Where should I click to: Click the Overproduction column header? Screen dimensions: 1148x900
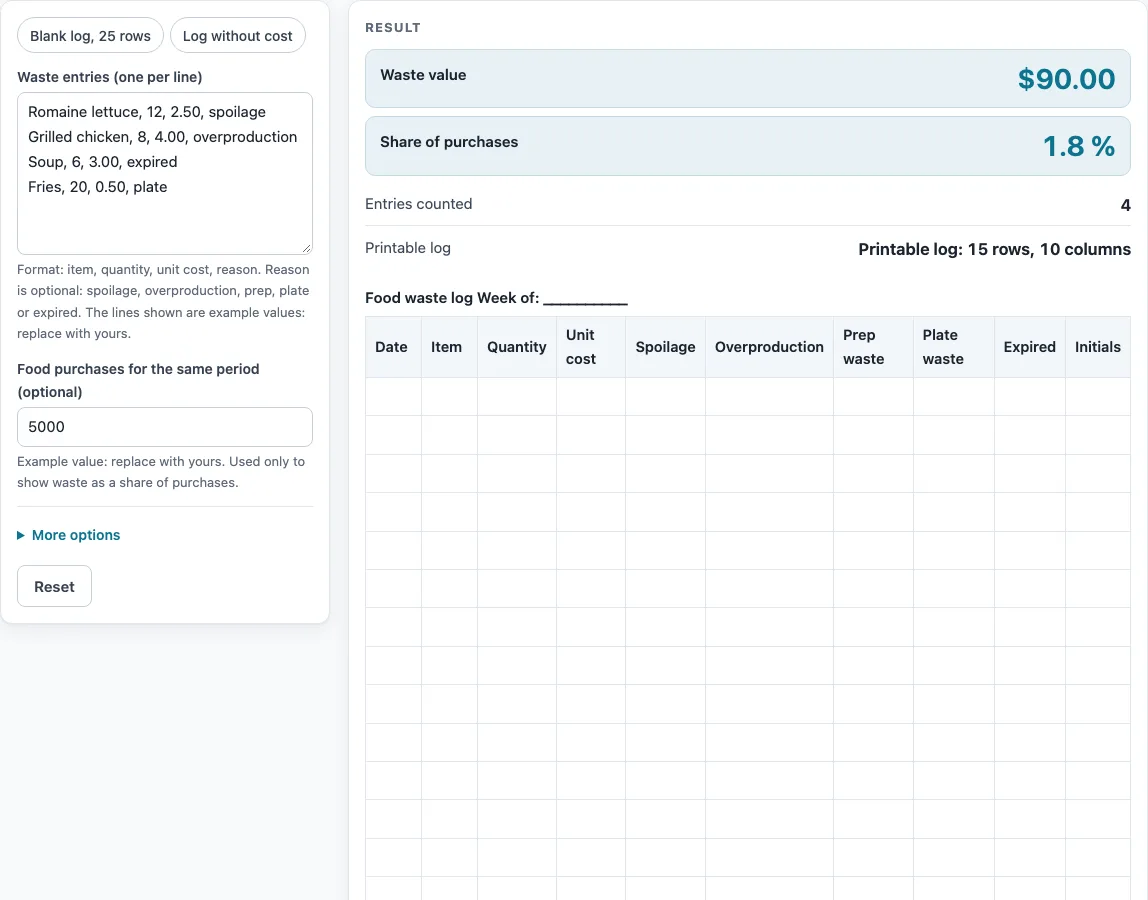(x=769, y=347)
